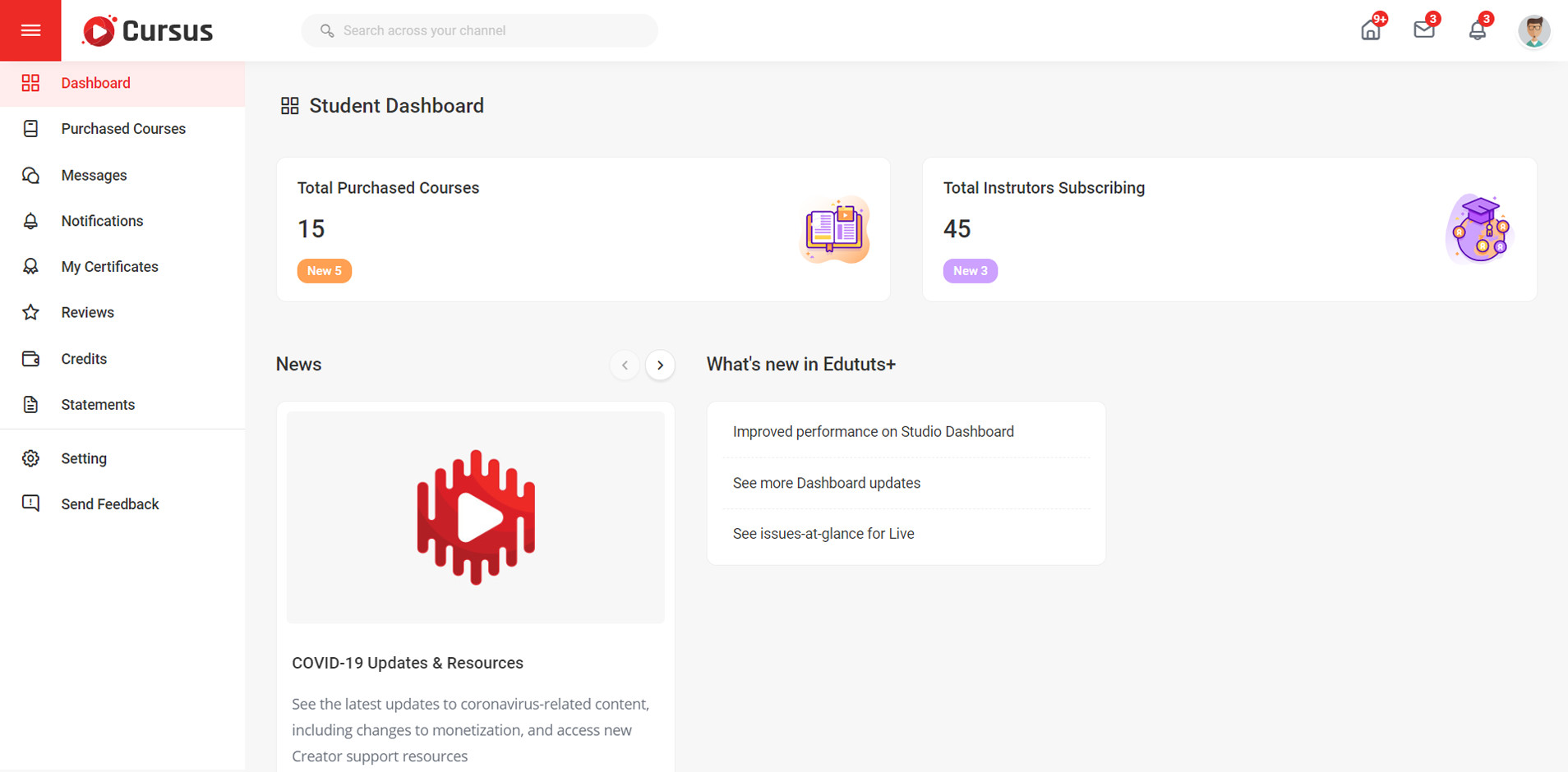Open the home icon in header
Viewport: 1568px width, 772px height.
[1371, 30]
